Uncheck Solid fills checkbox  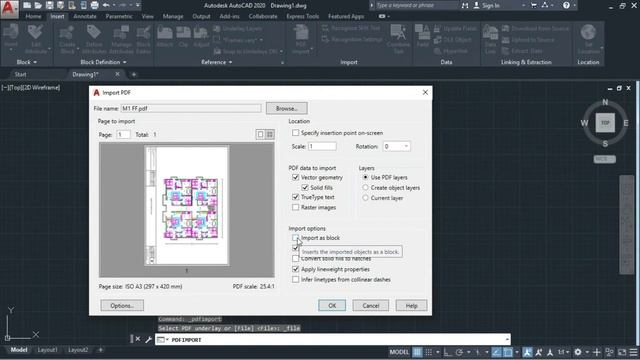[x=305, y=187]
